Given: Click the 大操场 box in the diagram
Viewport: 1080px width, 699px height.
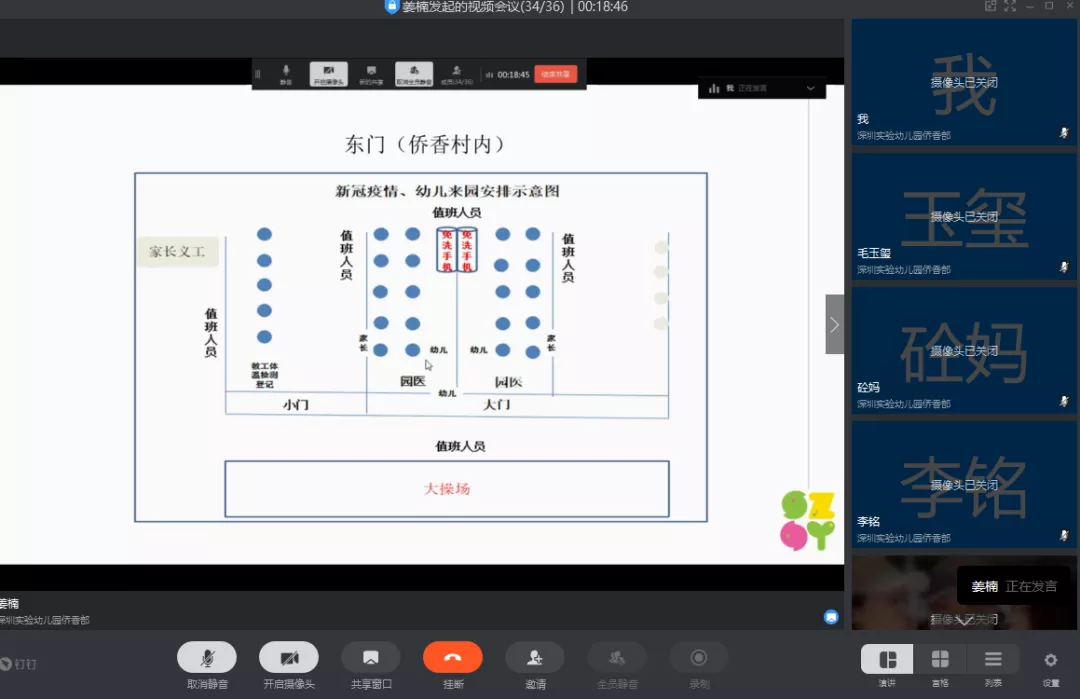Looking at the screenshot, I should point(447,489).
